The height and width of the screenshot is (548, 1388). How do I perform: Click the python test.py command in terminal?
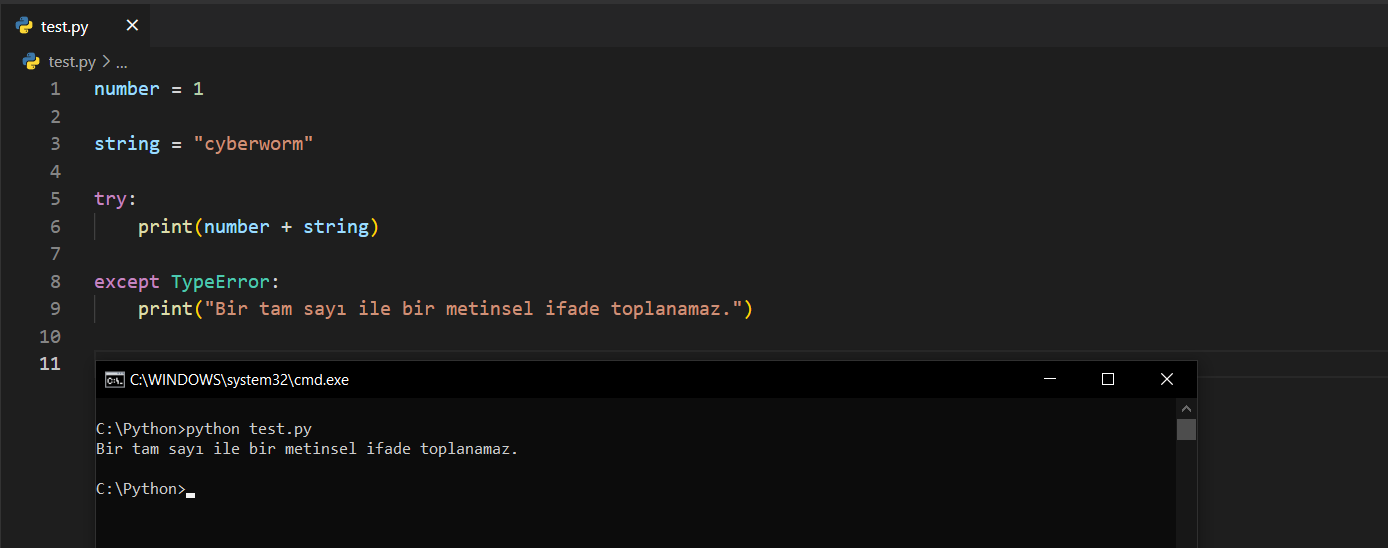(x=249, y=429)
